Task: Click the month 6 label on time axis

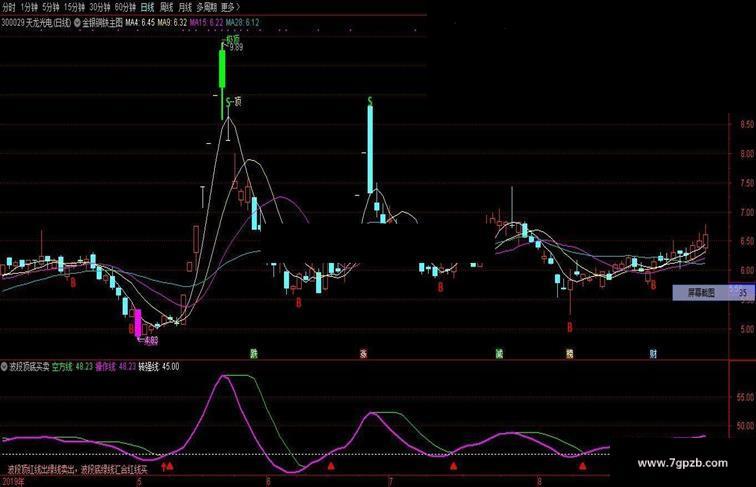Action: 268,482
